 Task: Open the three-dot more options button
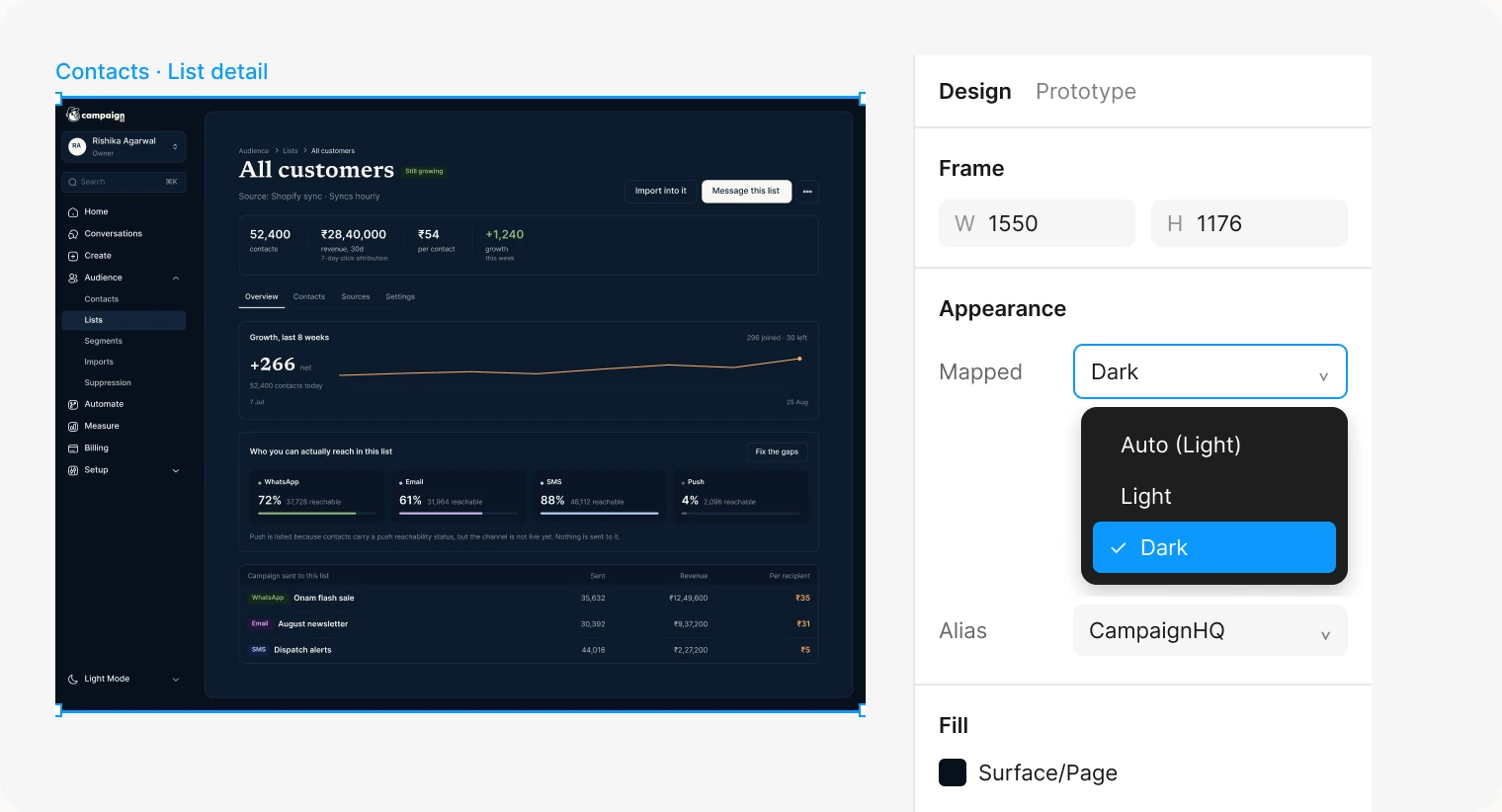point(807,192)
